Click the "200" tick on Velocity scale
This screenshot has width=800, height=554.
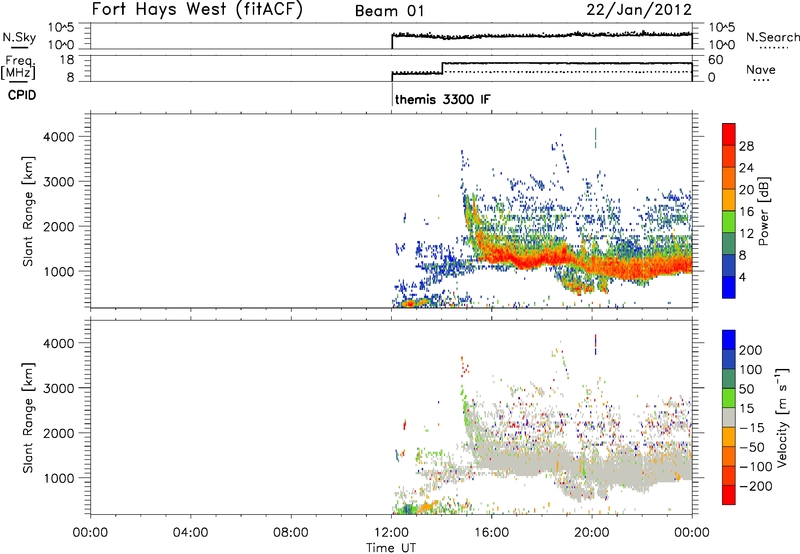751,350
